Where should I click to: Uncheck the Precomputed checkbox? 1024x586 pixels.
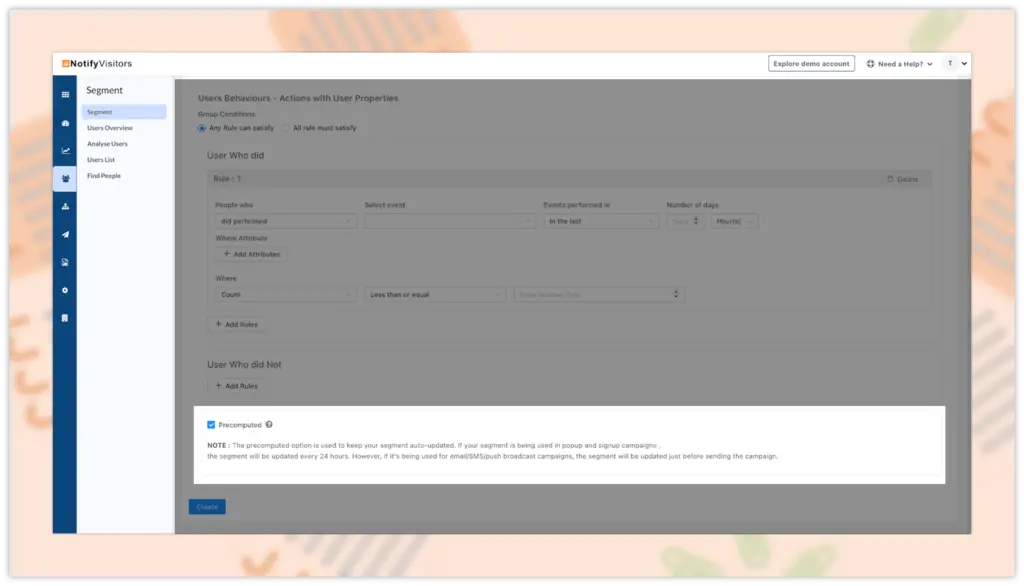tap(211, 425)
